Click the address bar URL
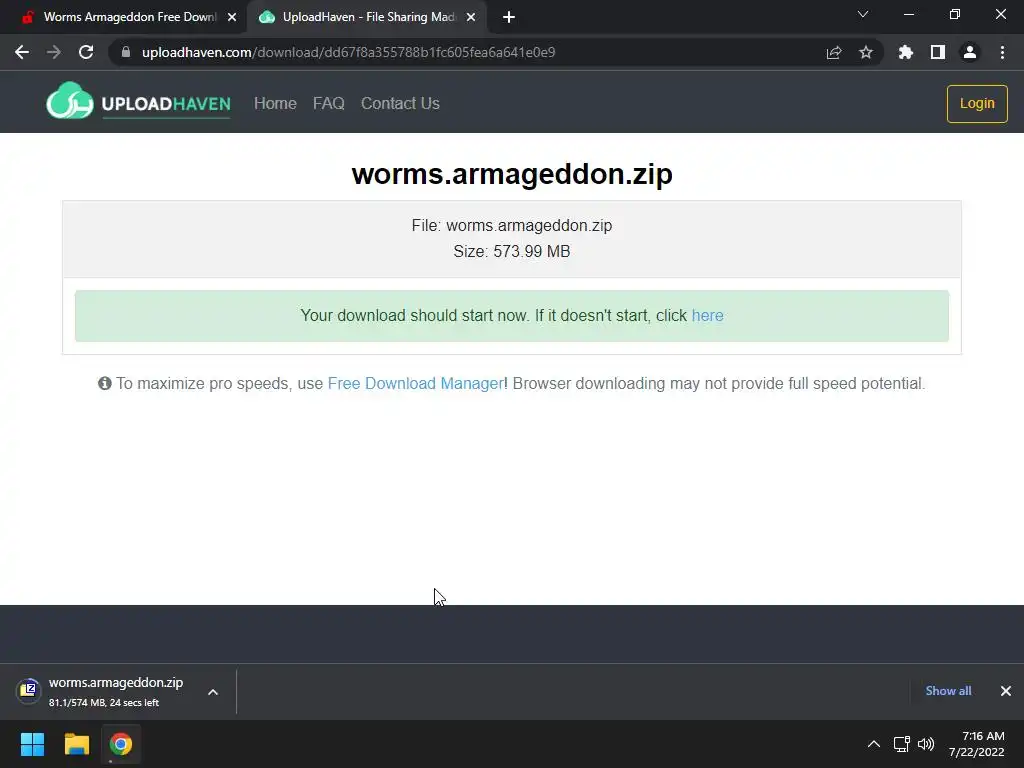 pyautogui.click(x=348, y=52)
